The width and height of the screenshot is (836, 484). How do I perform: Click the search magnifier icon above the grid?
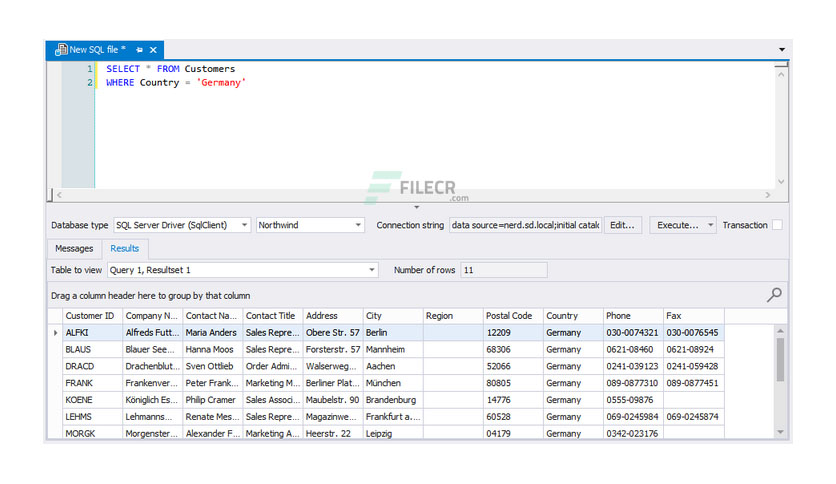coord(774,294)
